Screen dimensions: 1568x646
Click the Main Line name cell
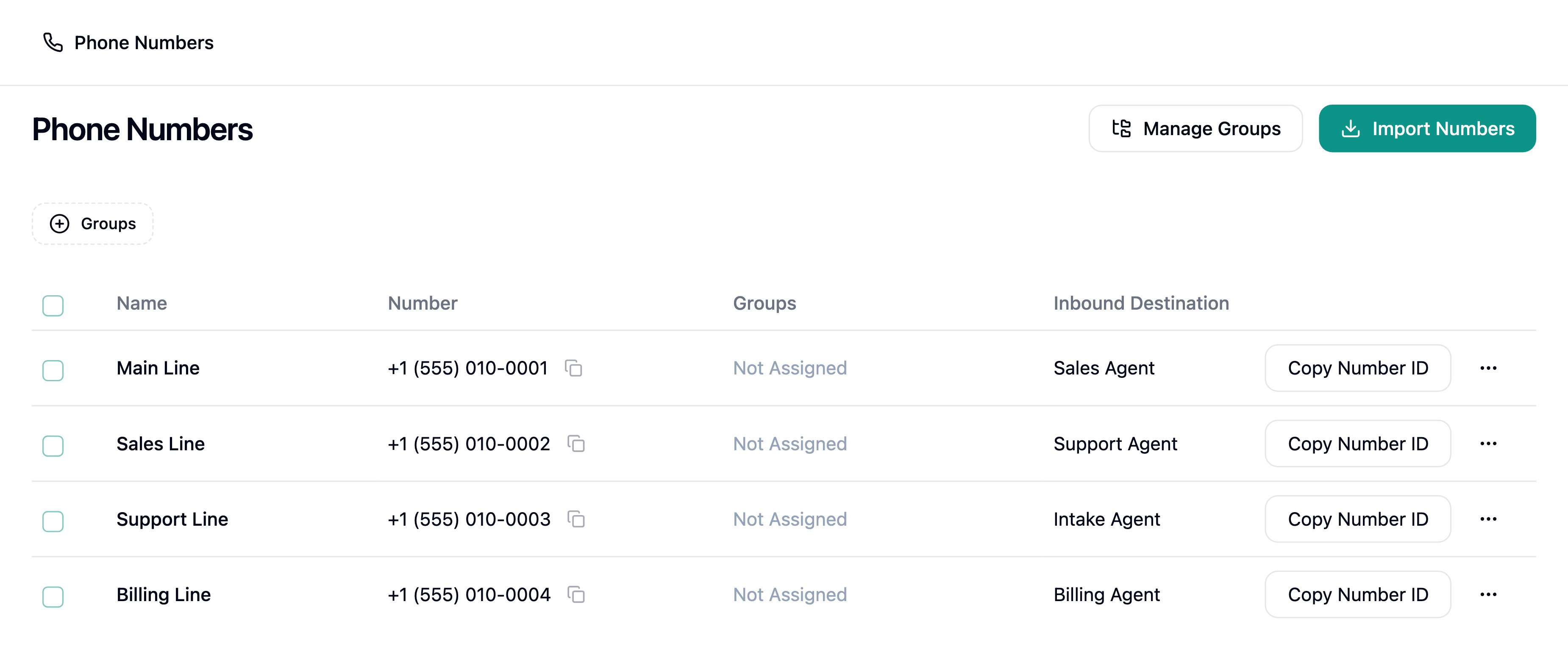coord(158,368)
